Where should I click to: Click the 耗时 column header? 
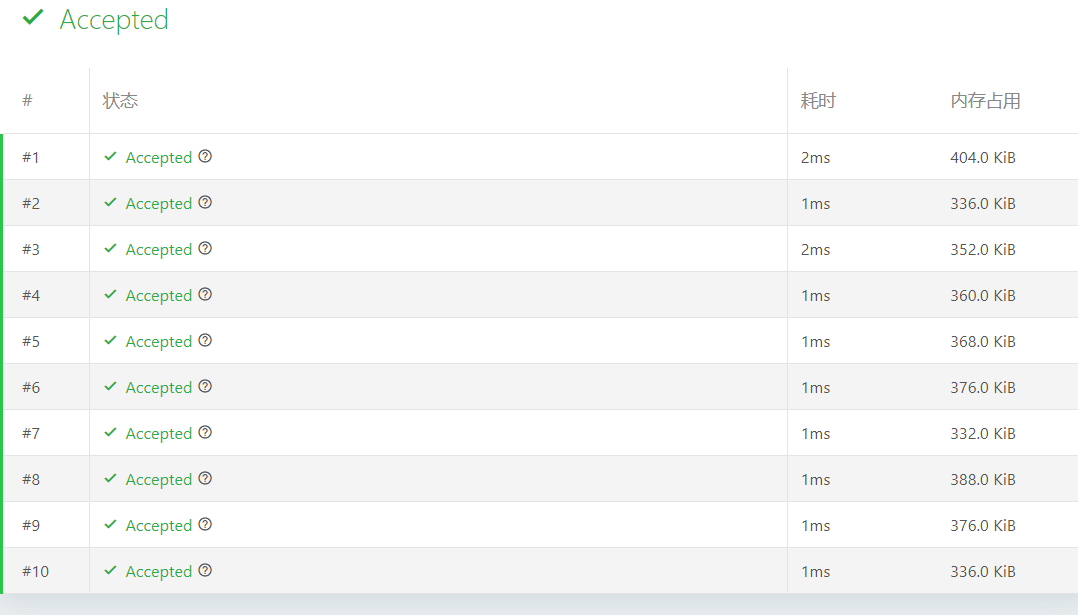(818, 101)
